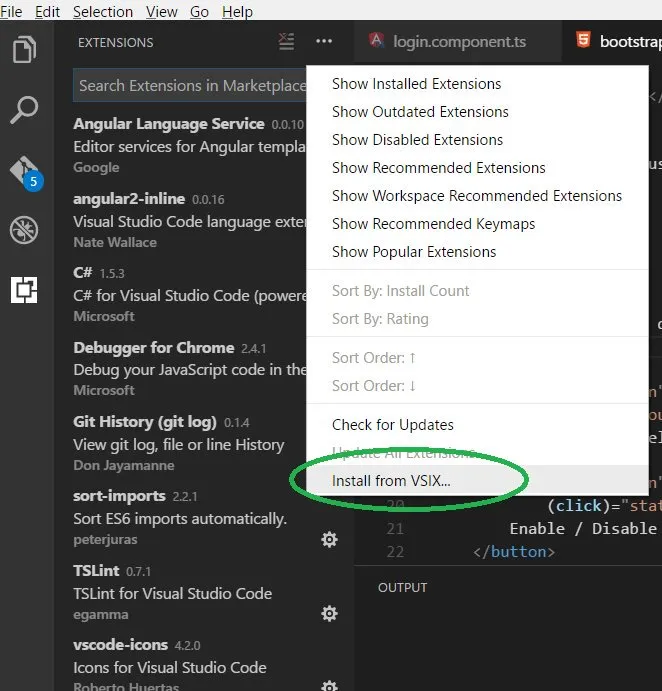Switch to the login.component.ts tab

click(457, 41)
